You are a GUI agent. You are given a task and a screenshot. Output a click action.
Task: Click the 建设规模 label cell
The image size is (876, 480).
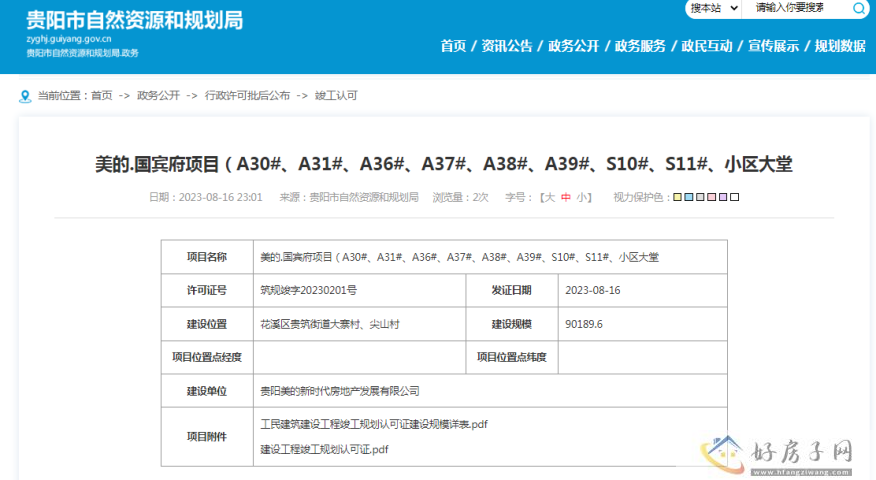coord(512,324)
